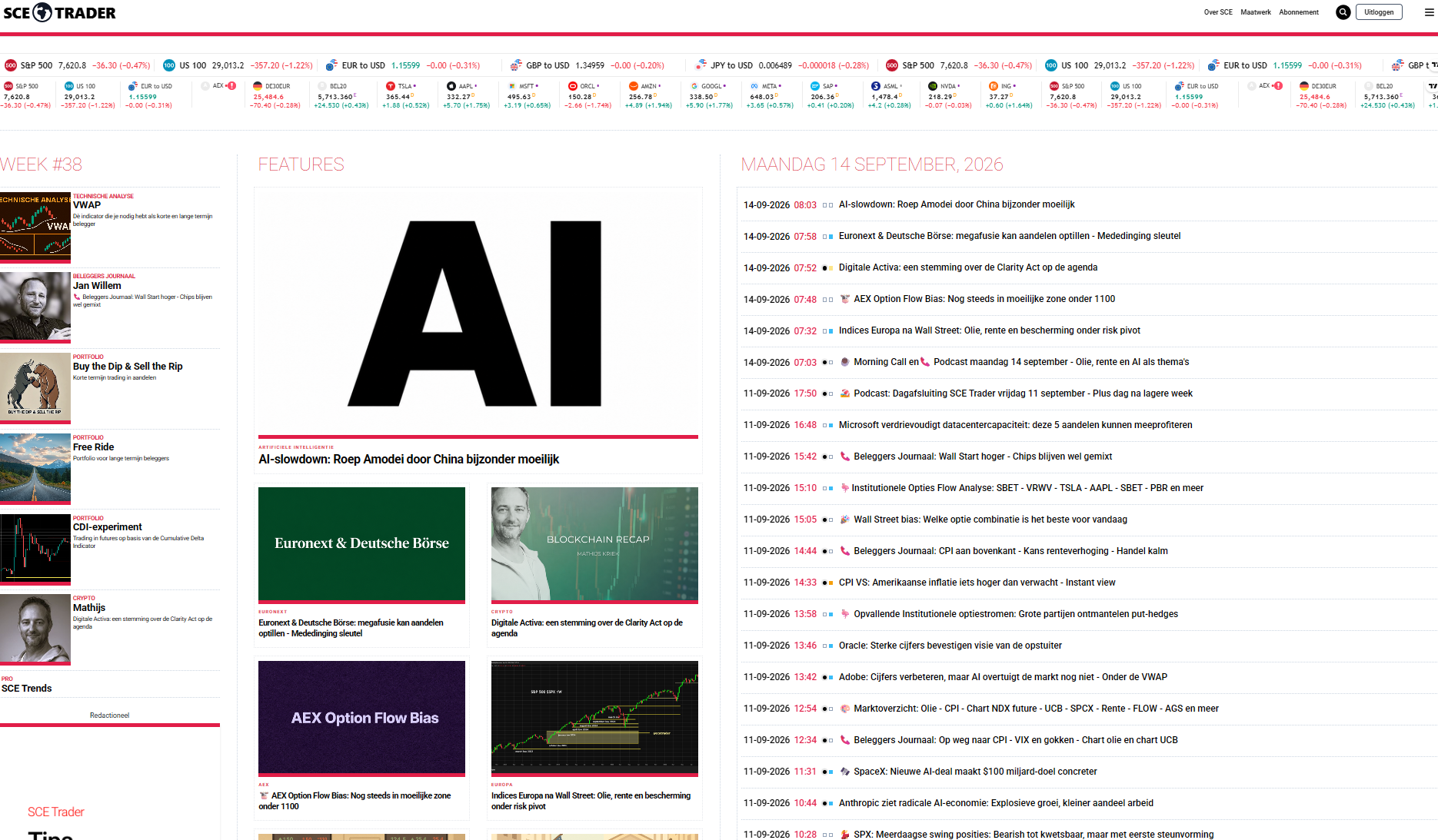This screenshot has height=840, width=1438.
Task: Click the Indices Europa caption under the chart image
Action: (591, 801)
